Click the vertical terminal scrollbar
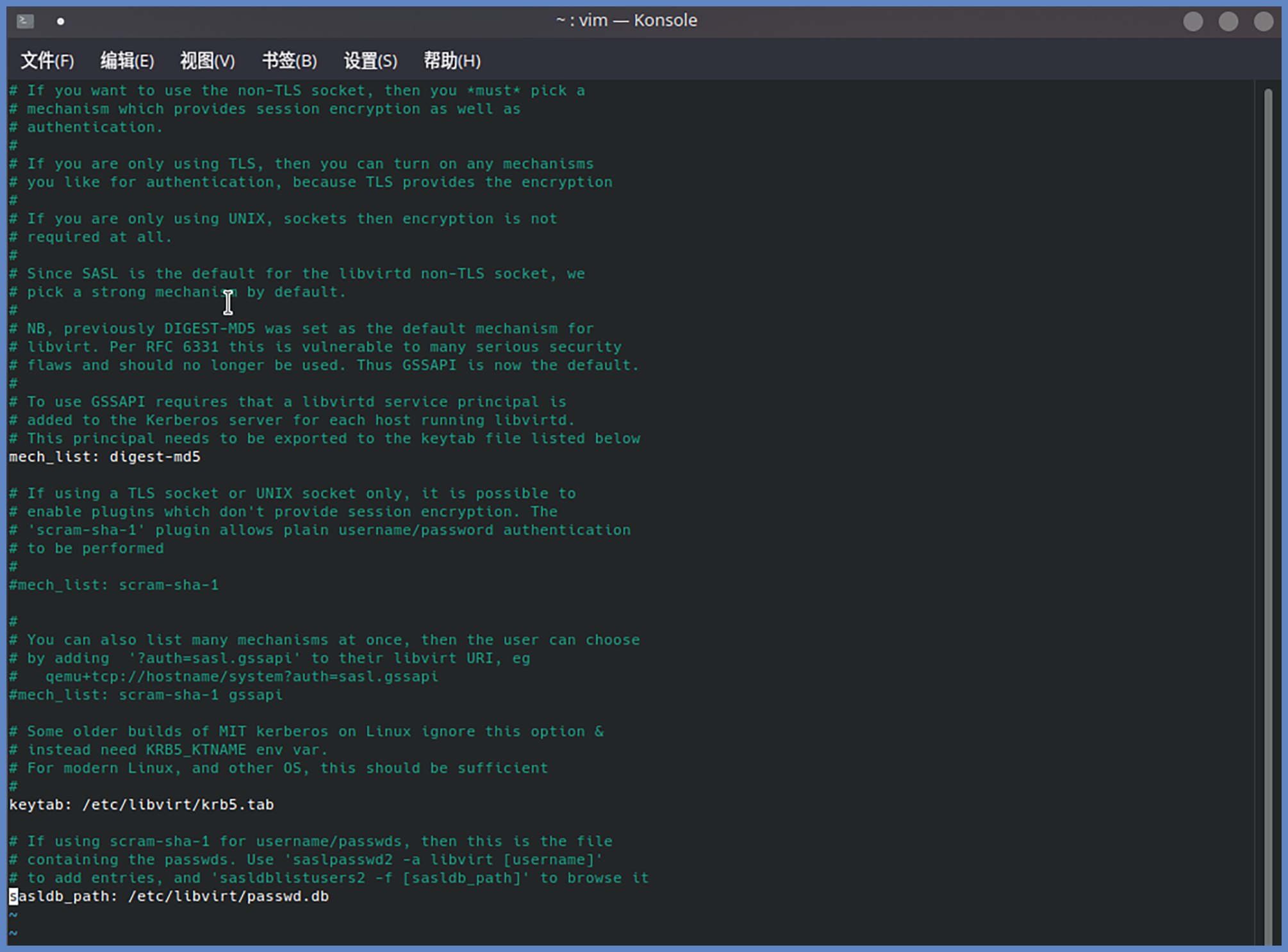 (x=1267, y=513)
